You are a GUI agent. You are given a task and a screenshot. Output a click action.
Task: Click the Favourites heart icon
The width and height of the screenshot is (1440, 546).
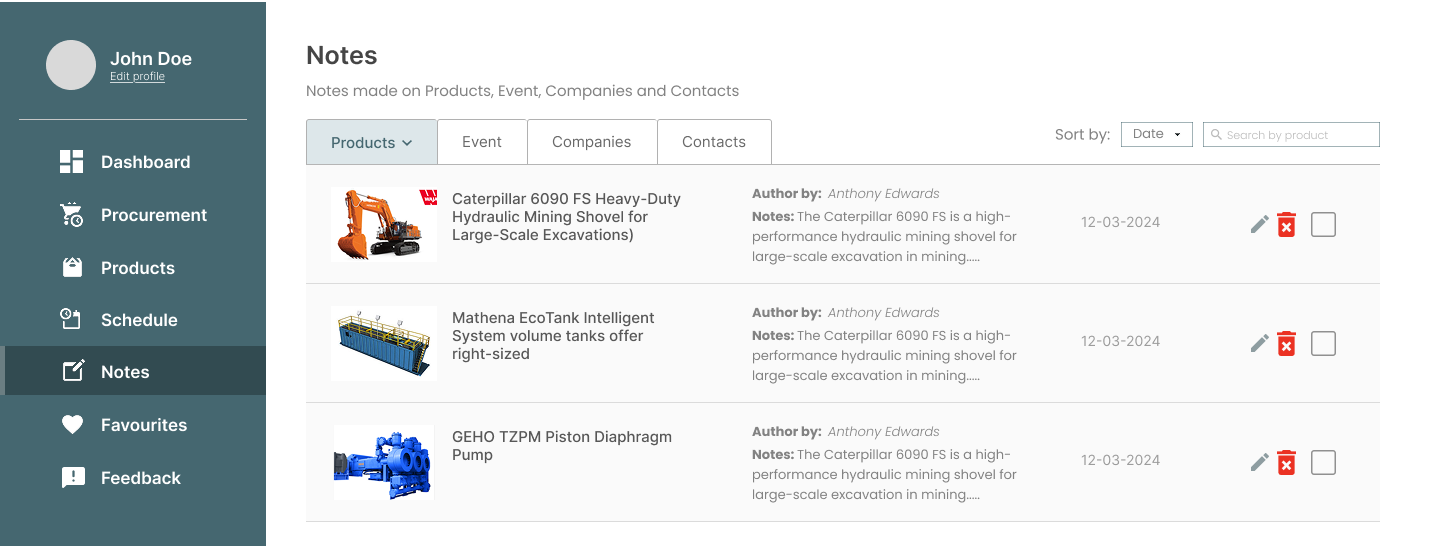click(x=72, y=425)
